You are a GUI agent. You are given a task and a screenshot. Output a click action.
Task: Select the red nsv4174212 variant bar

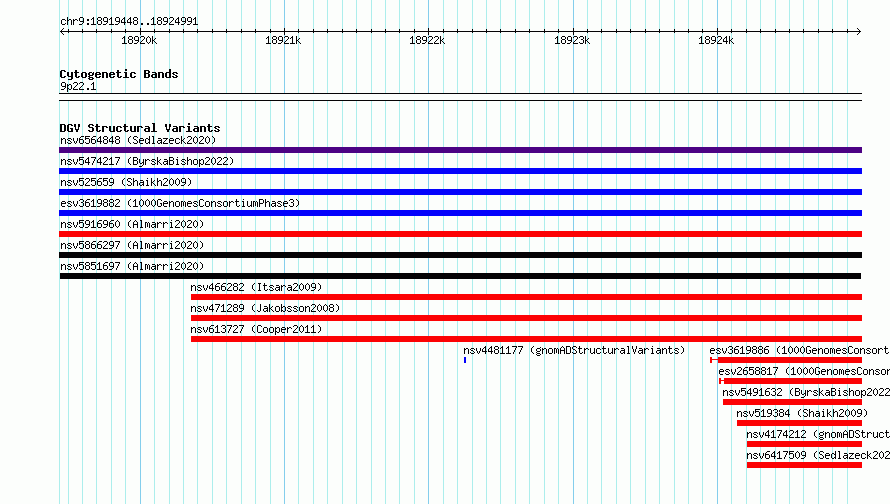pos(804,444)
